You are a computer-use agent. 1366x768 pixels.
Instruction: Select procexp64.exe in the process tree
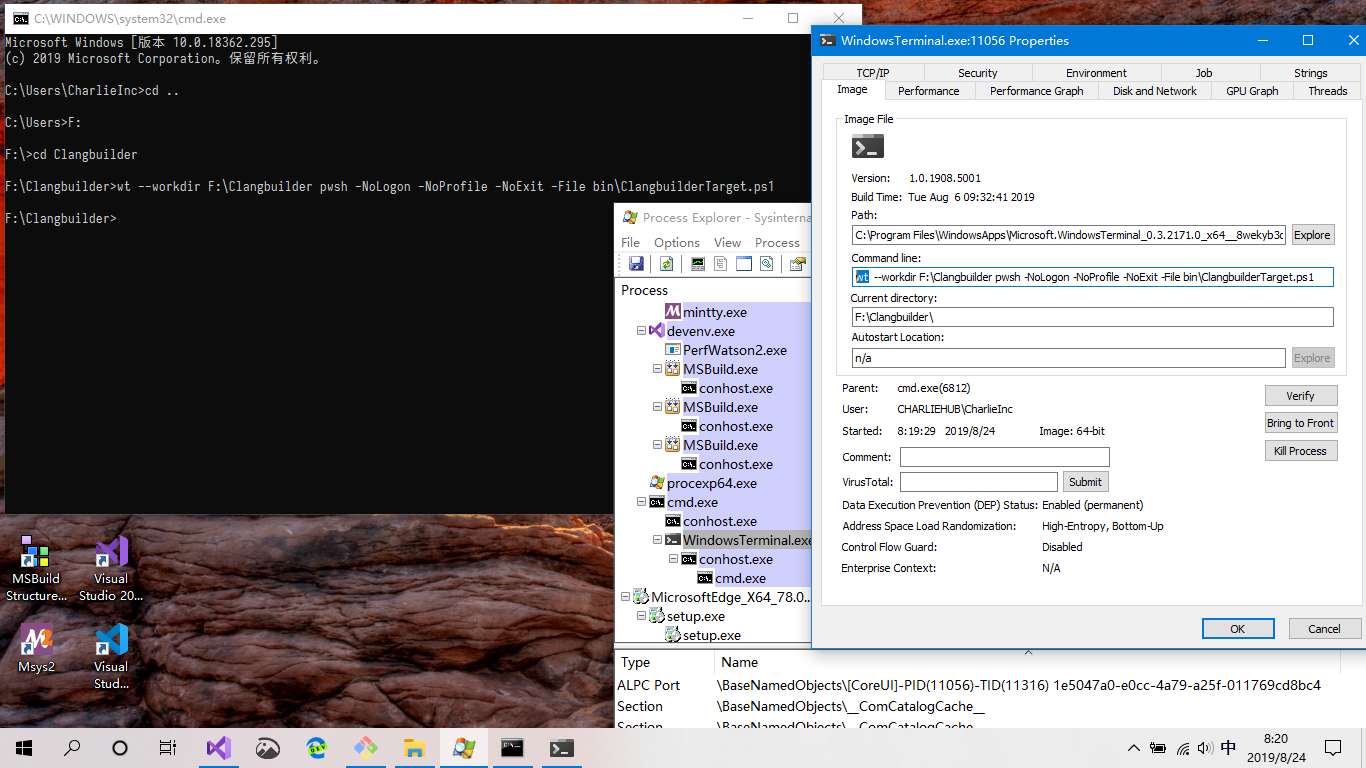coord(712,483)
